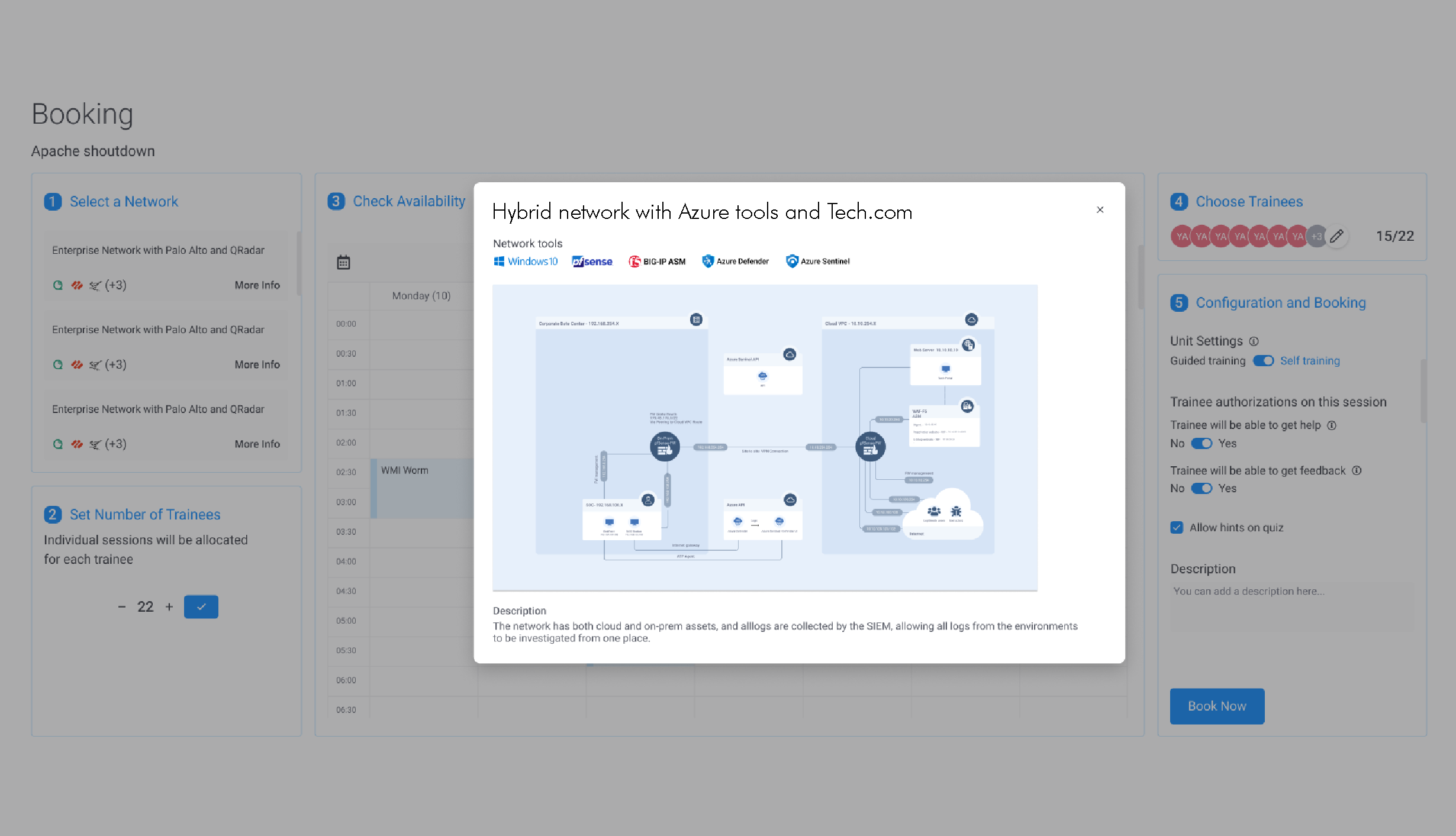Screen dimensions: 1456x836
Task: Toggle Guided training to Self training
Action: tap(1263, 361)
